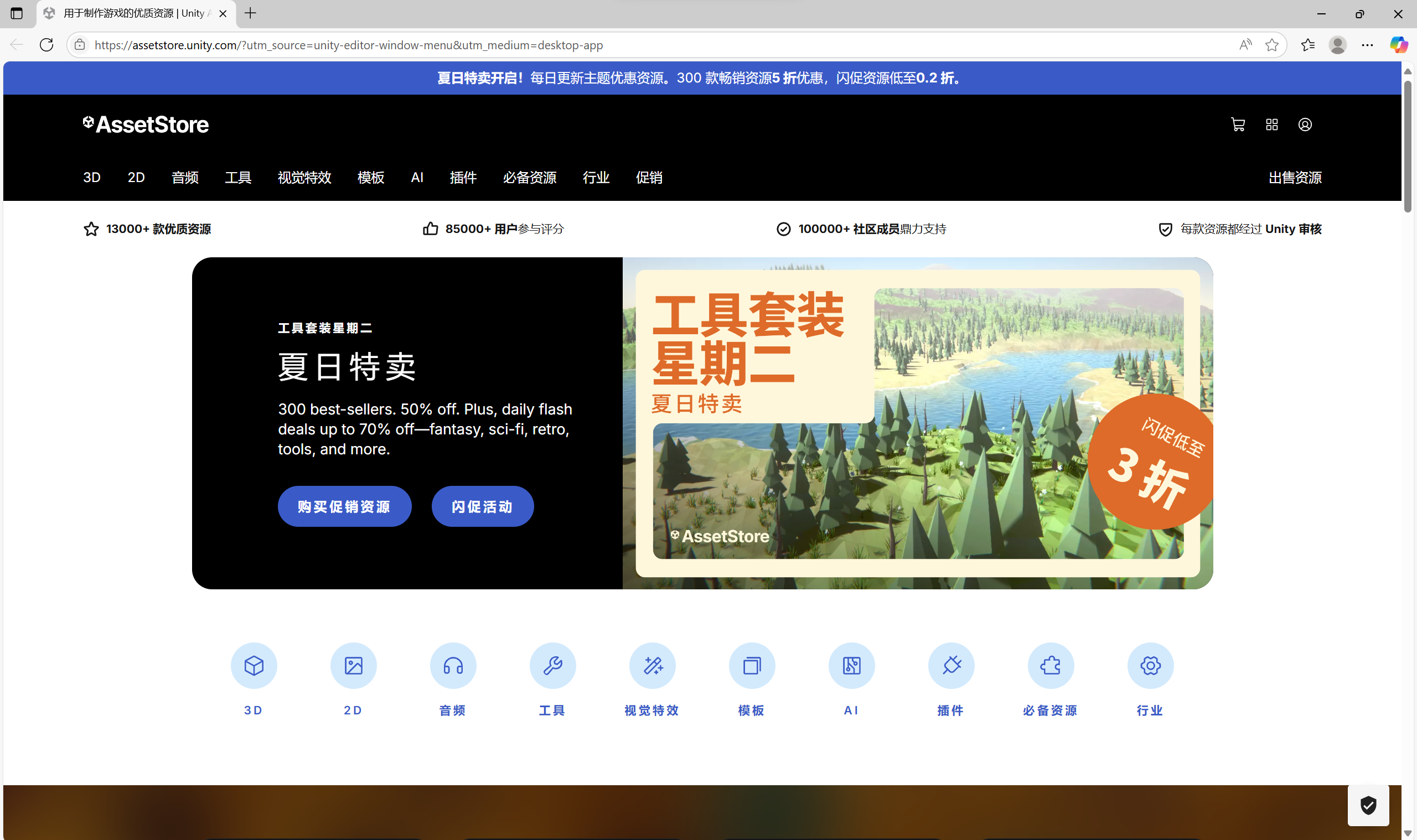This screenshot has width=1417, height=840.
Task: Open the Read aloud icon in address bar
Action: tap(1245, 45)
